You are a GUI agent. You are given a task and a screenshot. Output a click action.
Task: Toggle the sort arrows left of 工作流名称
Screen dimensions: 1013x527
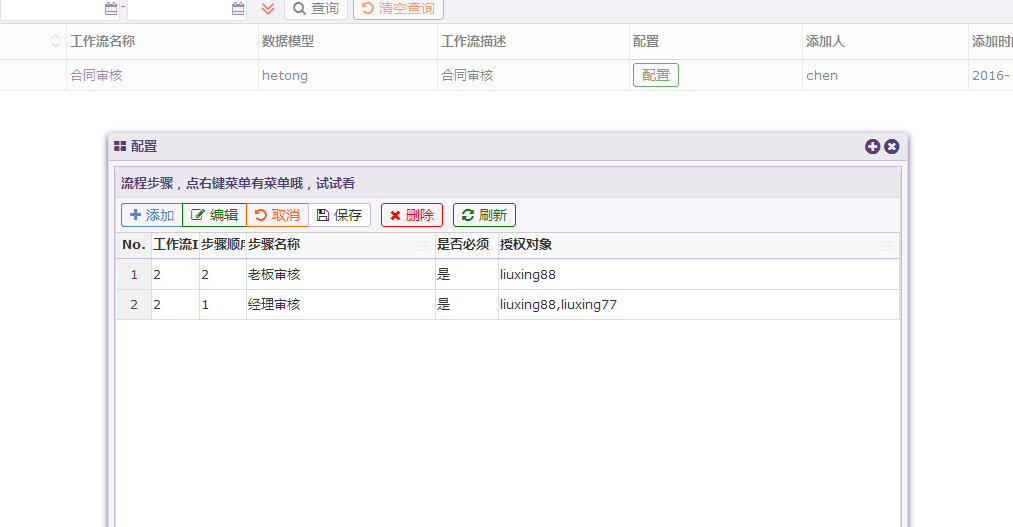(55, 41)
